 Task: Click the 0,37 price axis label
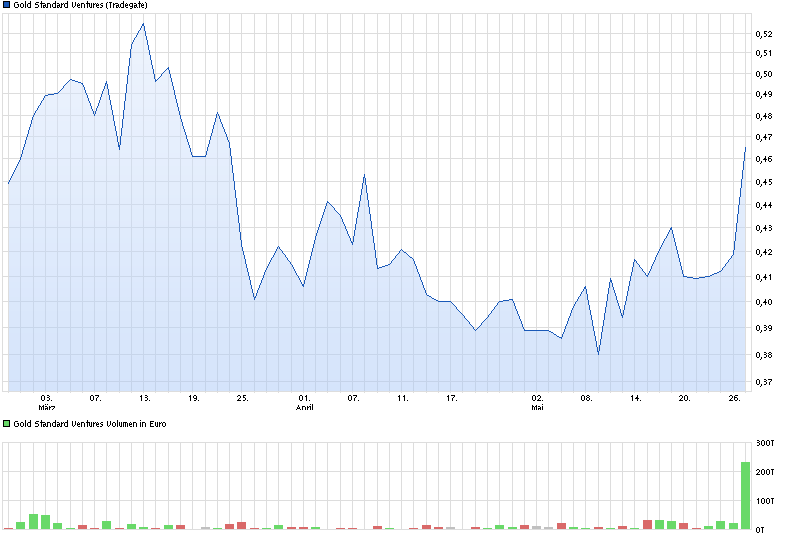click(764, 382)
